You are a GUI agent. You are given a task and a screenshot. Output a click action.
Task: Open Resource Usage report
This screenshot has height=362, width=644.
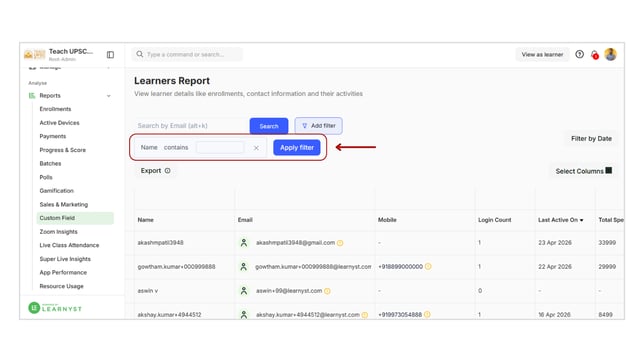tap(62, 286)
